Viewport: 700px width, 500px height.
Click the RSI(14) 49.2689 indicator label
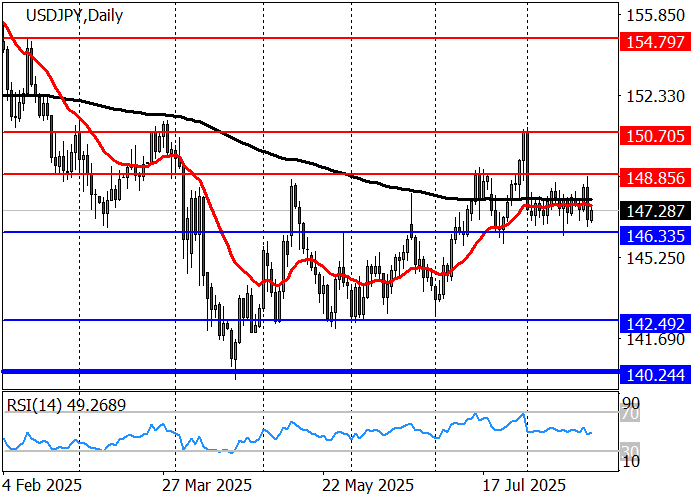[x=67, y=405]
